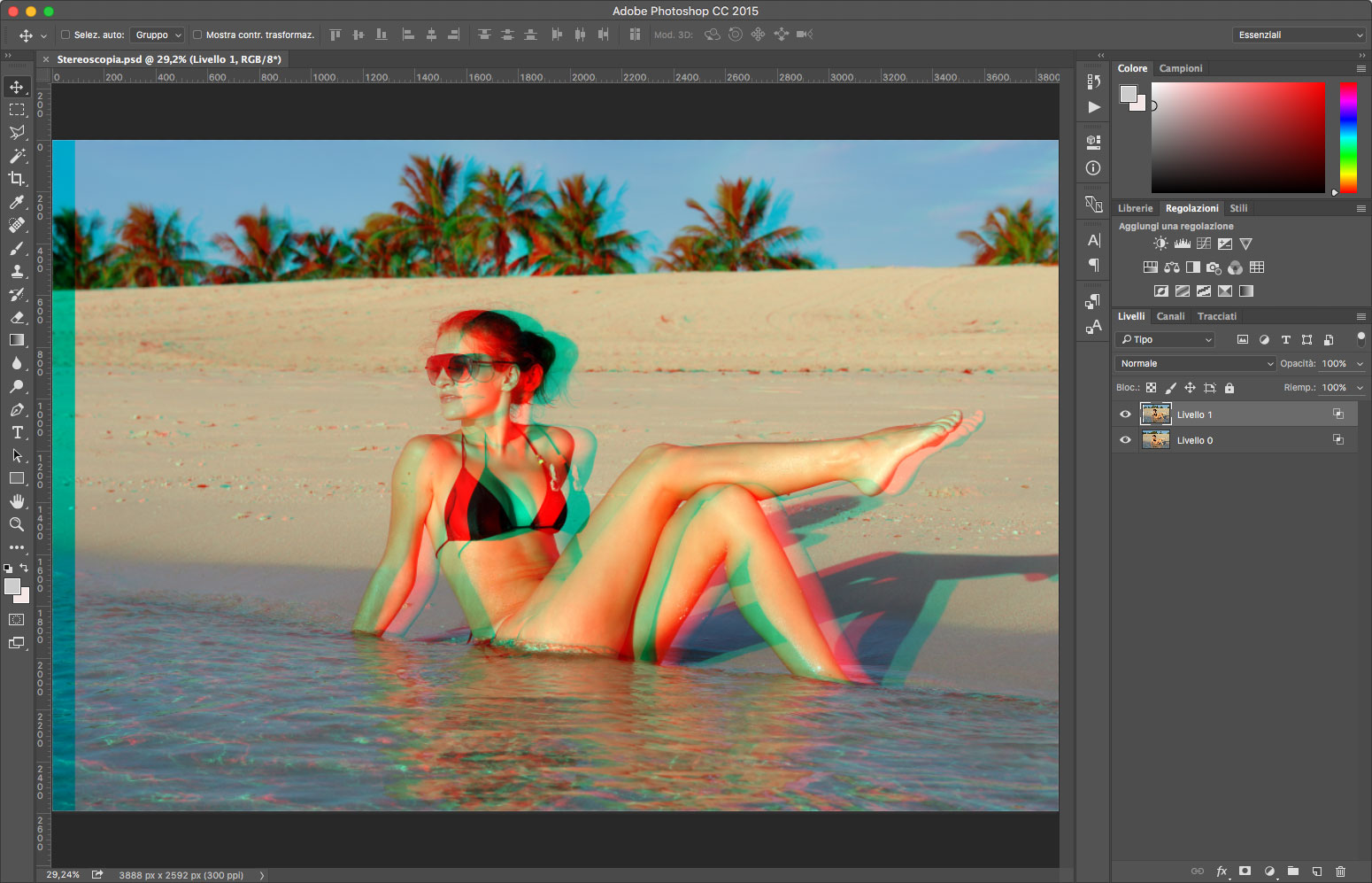
Task: Swap foreground and background colors
Action: [x=24, y=568]
